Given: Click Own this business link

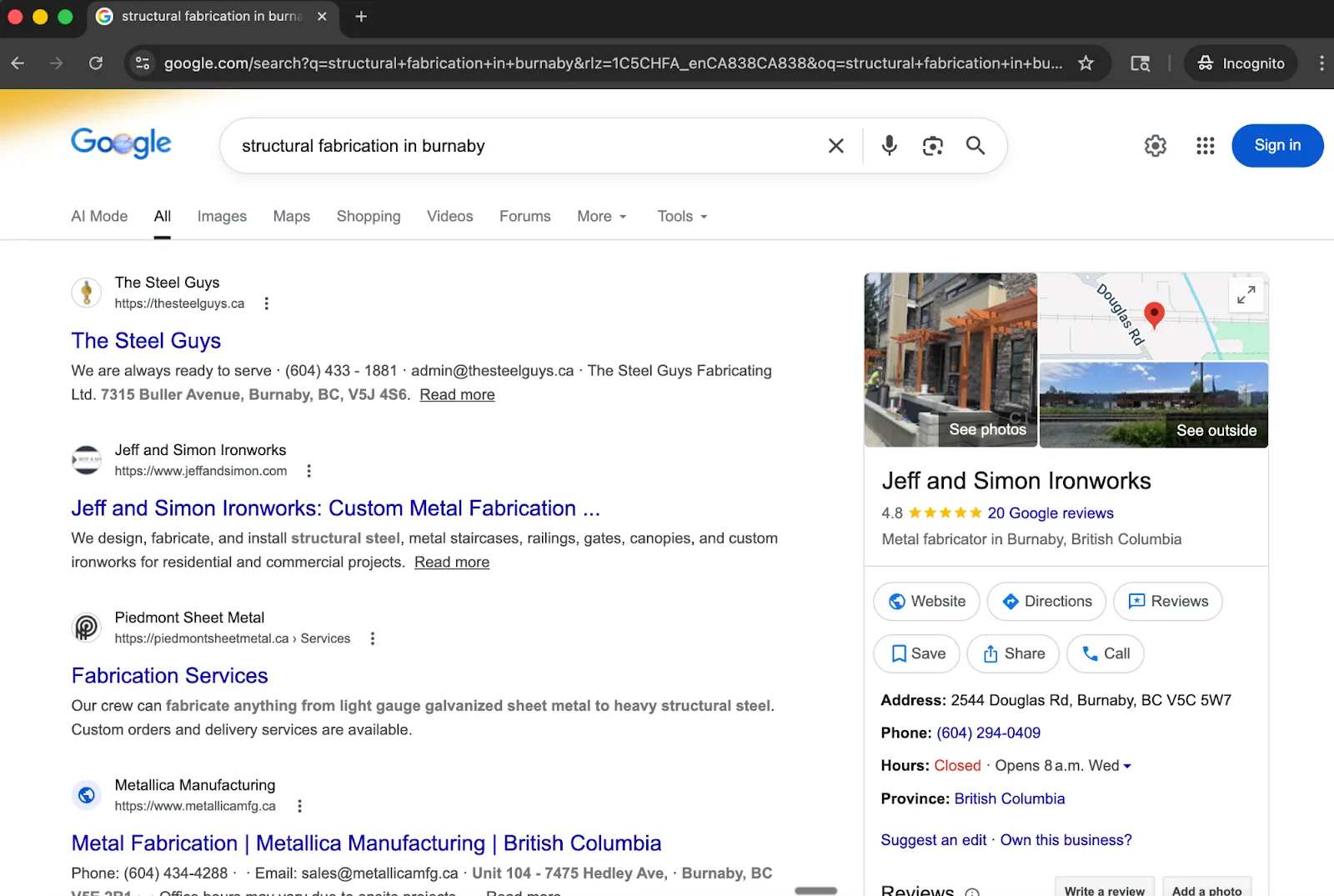Looking at the screenshot, I should (x=1066, y=840).
